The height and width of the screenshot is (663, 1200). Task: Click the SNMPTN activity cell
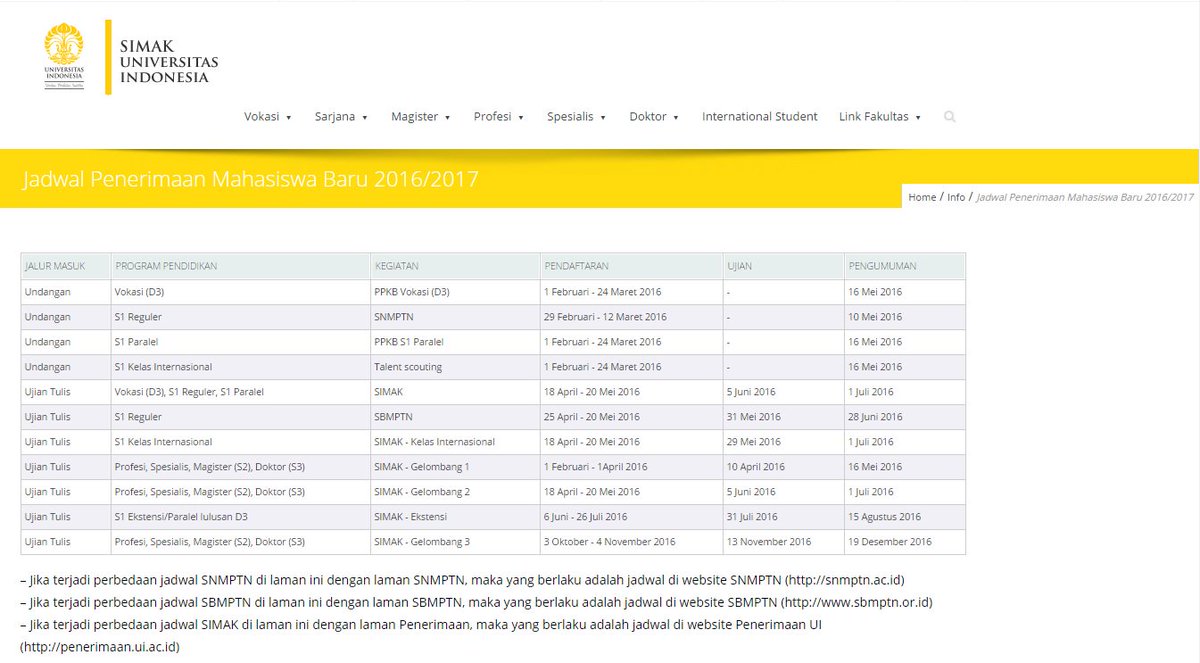455,317
